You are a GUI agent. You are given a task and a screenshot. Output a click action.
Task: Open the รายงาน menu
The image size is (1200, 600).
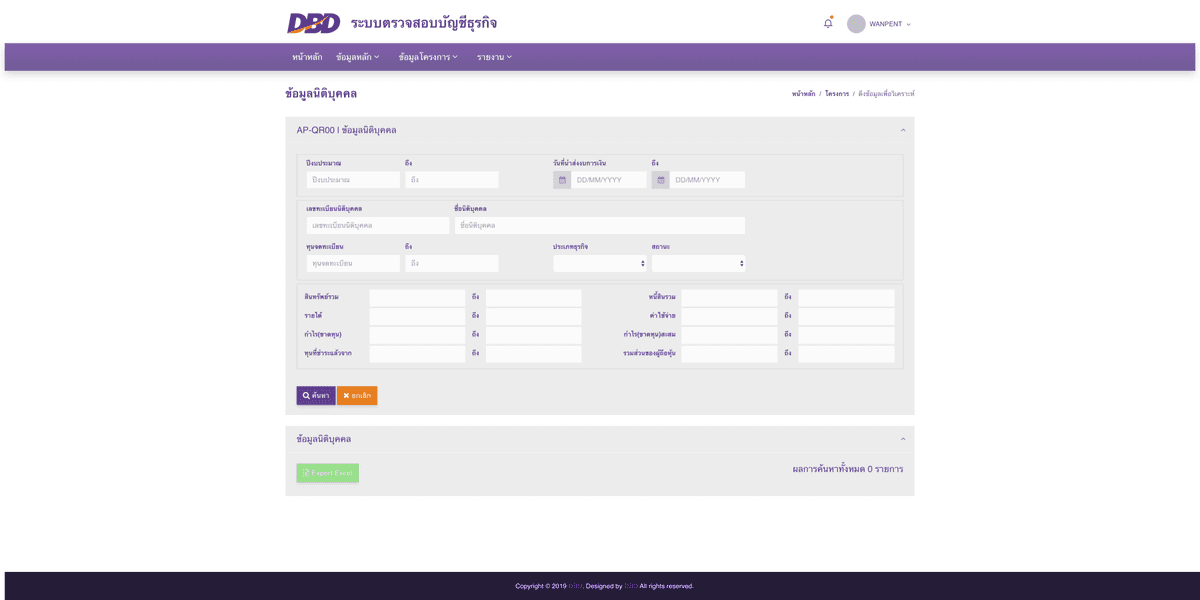pyautogui.click(x=494, y=57)
